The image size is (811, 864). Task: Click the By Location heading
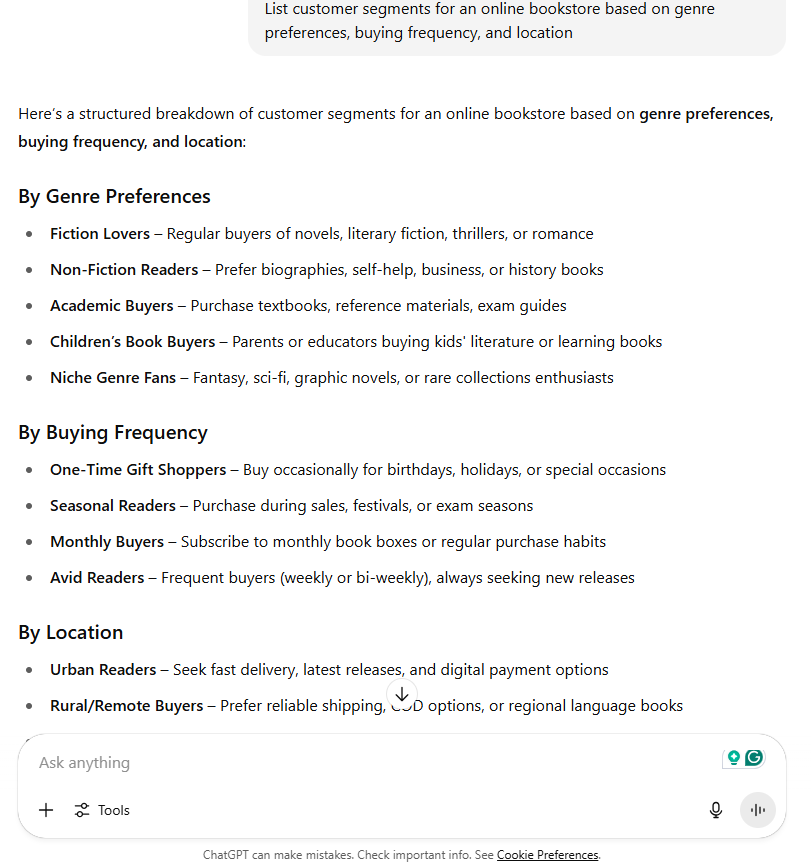point(70,632)
